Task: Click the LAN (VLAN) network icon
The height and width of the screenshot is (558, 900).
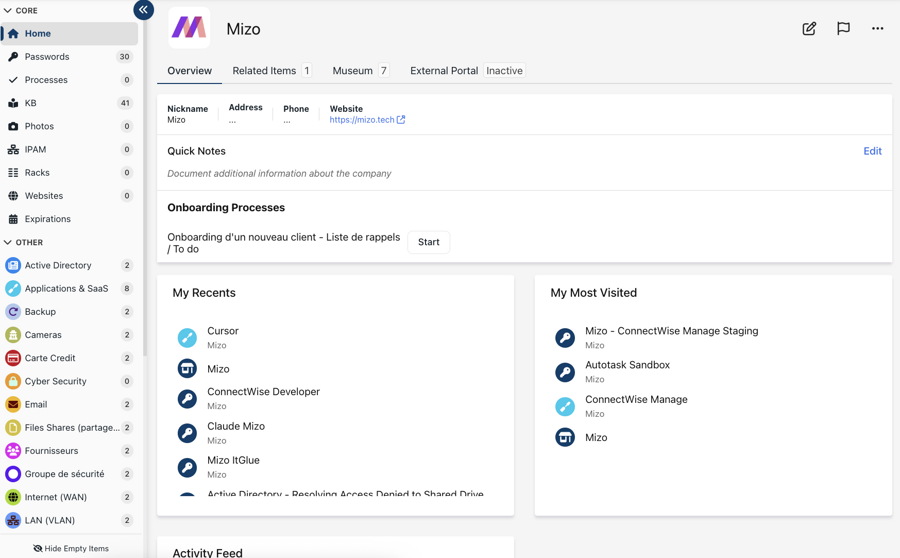Action: click(13, 520)
